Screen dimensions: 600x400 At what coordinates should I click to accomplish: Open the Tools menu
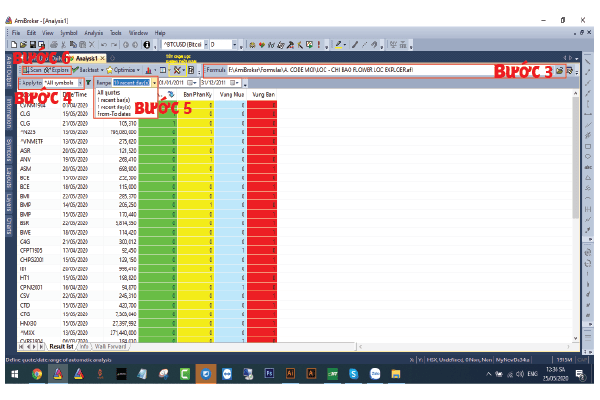pyautogui.click(x=116, y=33)
